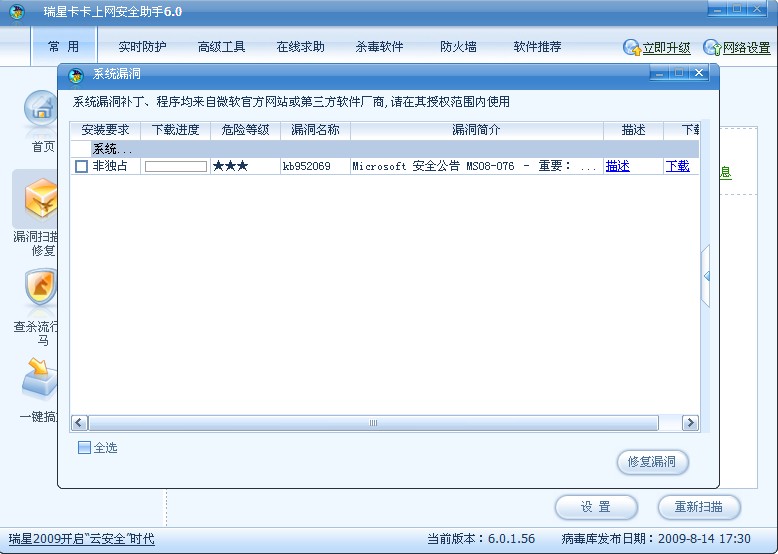This screenshot has width=778, height=554.
Task: Click the horizontal scrollbar thumb
Action: pos(374,423)
